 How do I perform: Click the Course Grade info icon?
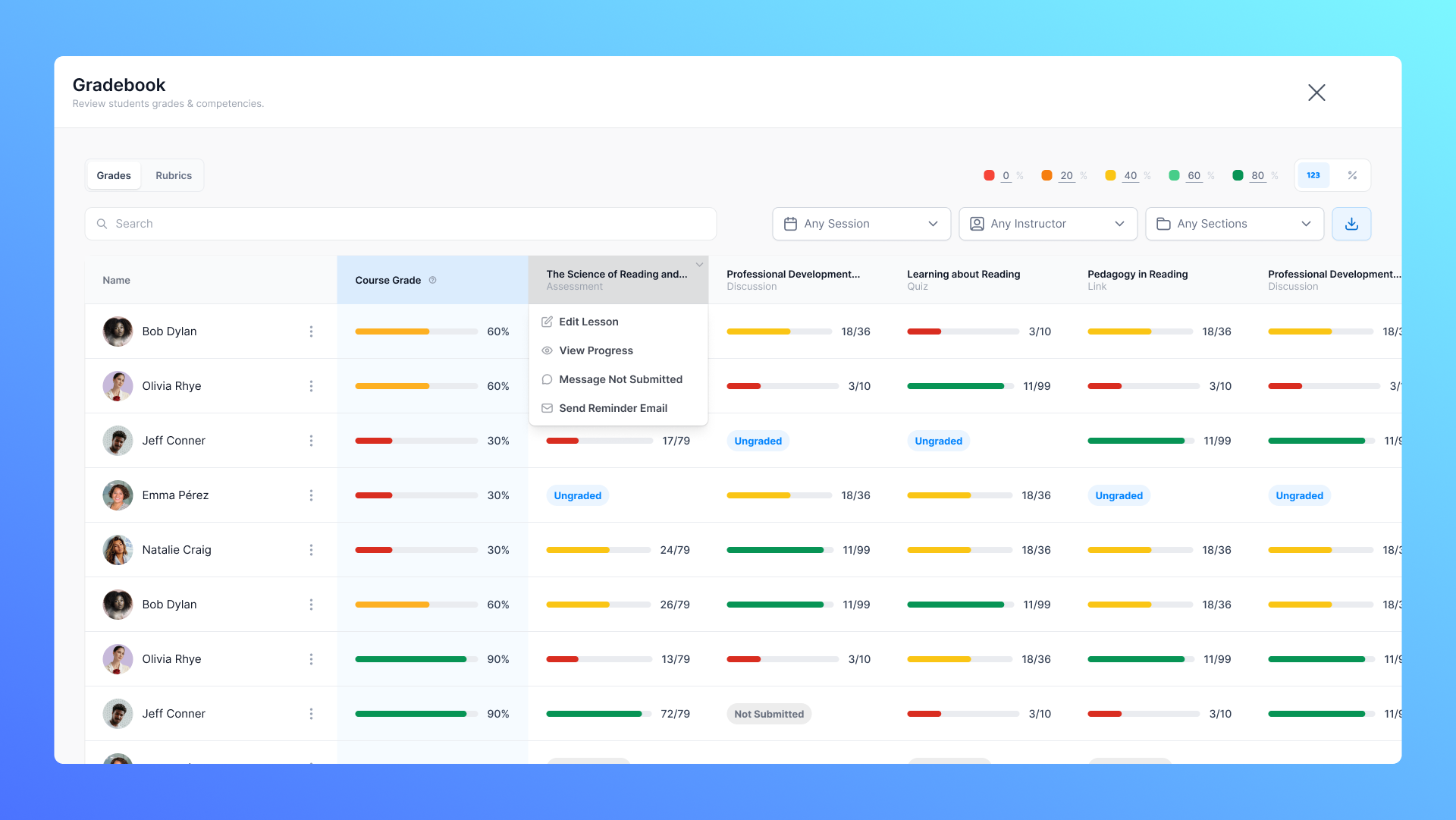433,280
